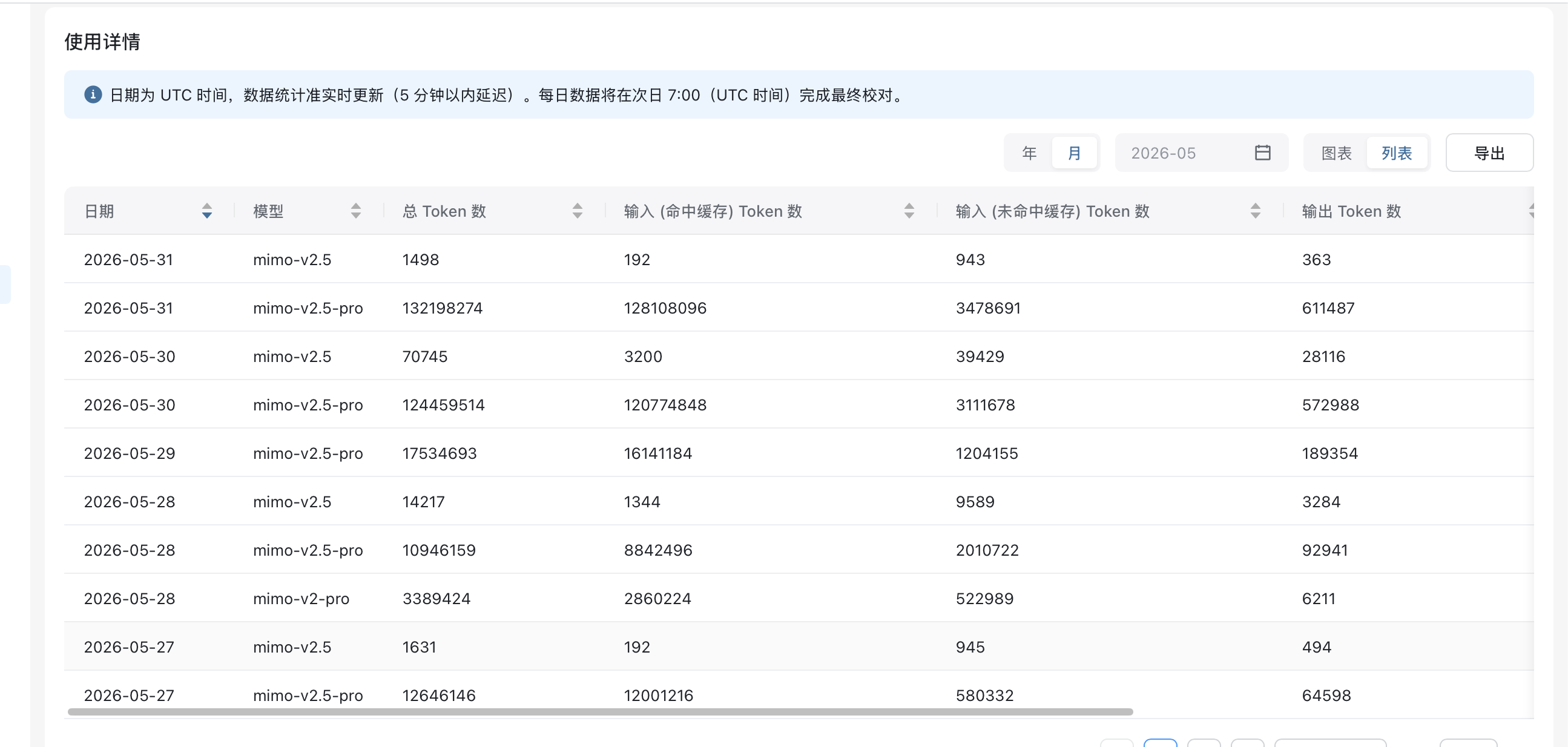Switch to 月 view
The height and width of the screenshot is (747, 1568).
coord(1075,153)
